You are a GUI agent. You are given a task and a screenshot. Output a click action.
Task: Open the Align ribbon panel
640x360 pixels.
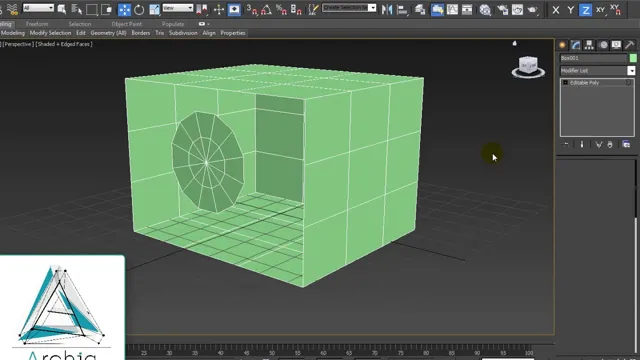click(209, 33)
